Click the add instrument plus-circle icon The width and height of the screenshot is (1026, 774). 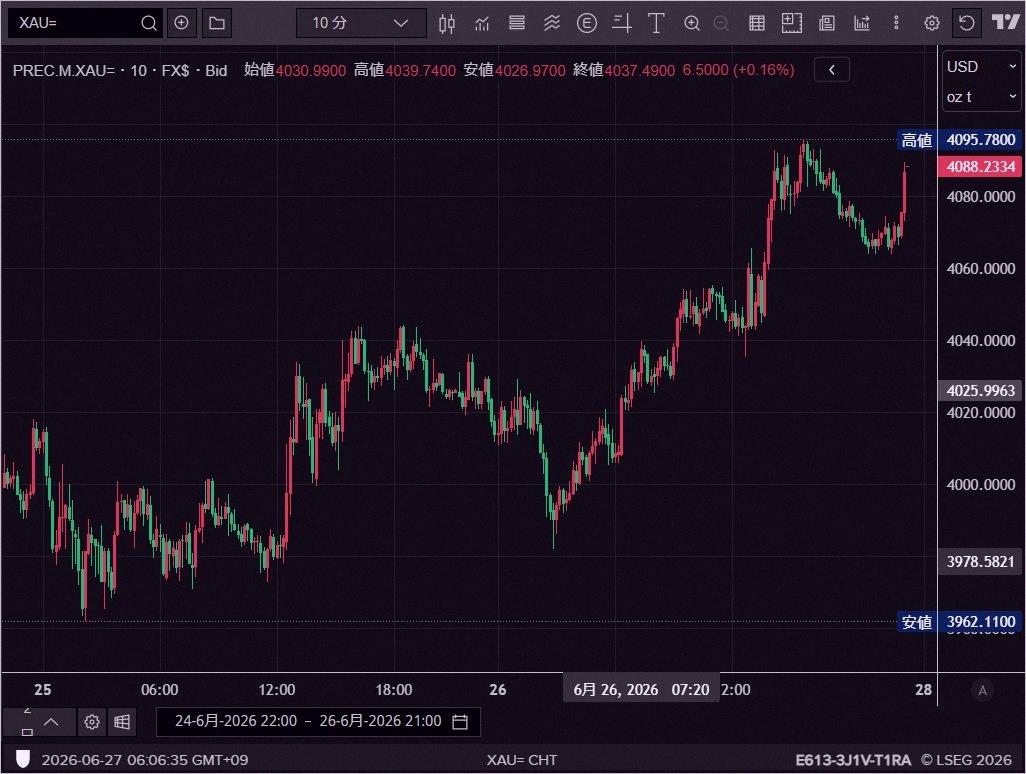coord(181,23)
